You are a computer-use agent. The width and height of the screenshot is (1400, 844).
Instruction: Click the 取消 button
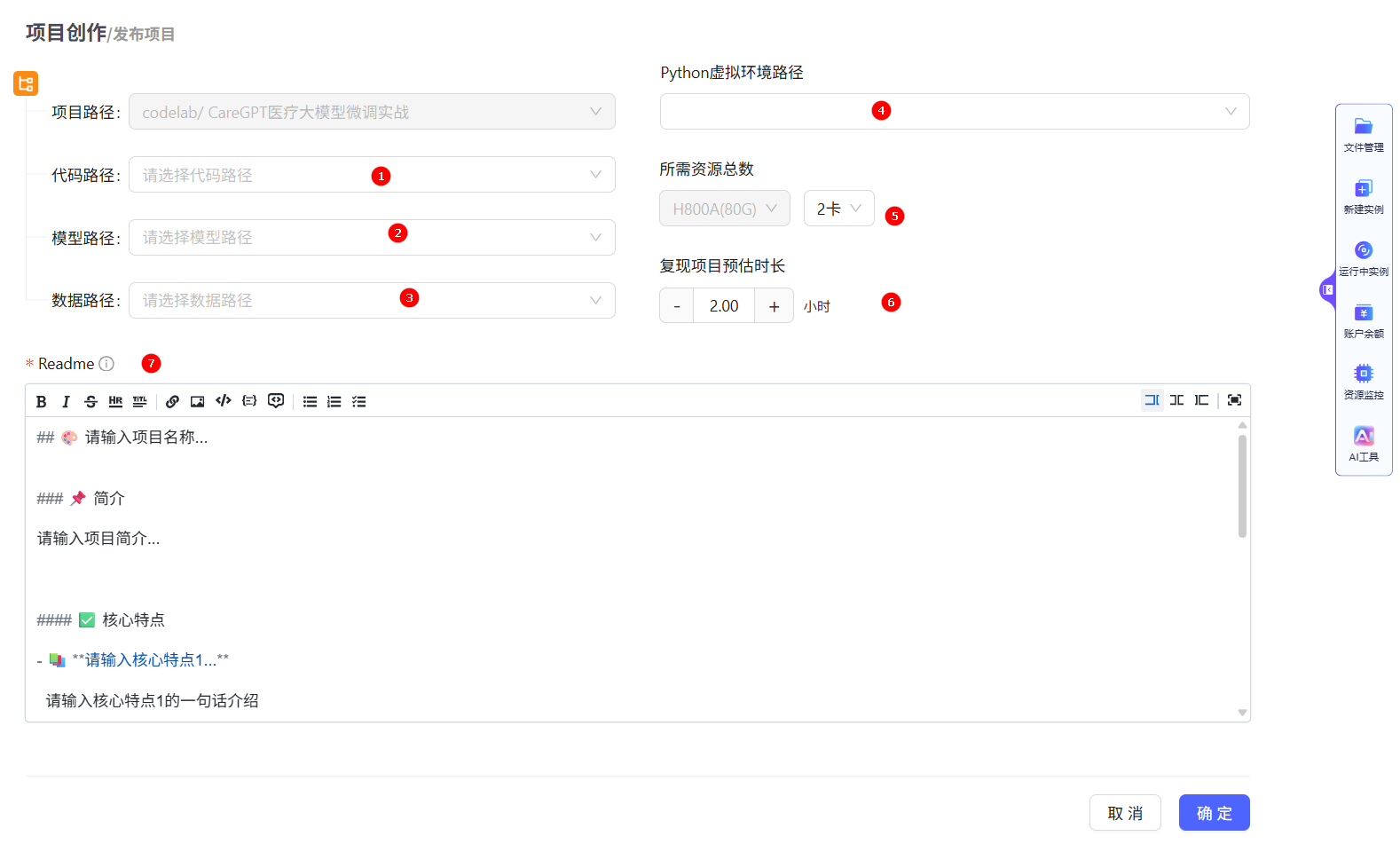[1125, 813]
